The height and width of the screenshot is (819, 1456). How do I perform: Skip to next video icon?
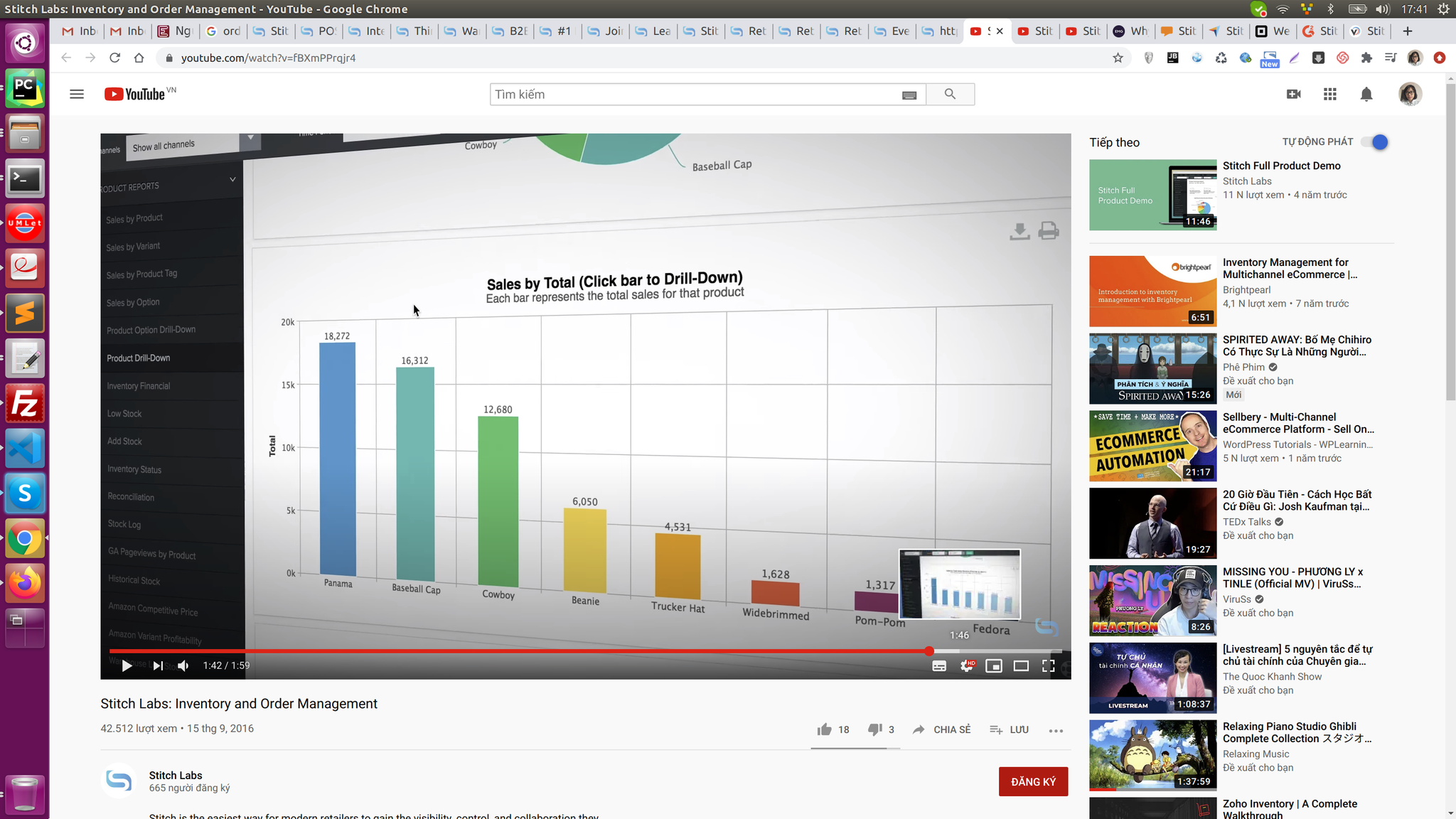click(158, 665)
